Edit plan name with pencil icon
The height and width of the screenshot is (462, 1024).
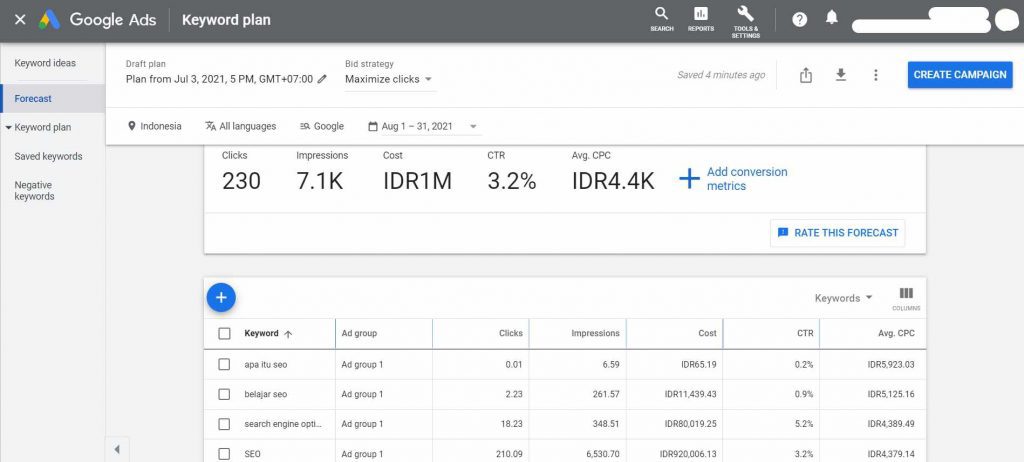point(322,79)
